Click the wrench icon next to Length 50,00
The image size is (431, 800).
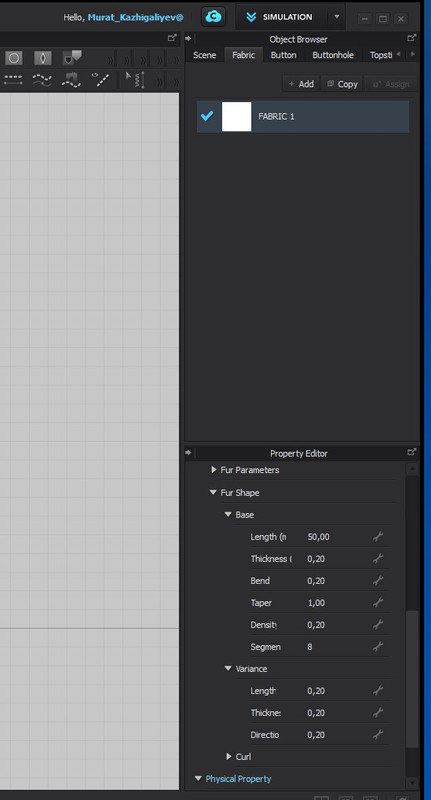tap(378, 536)
